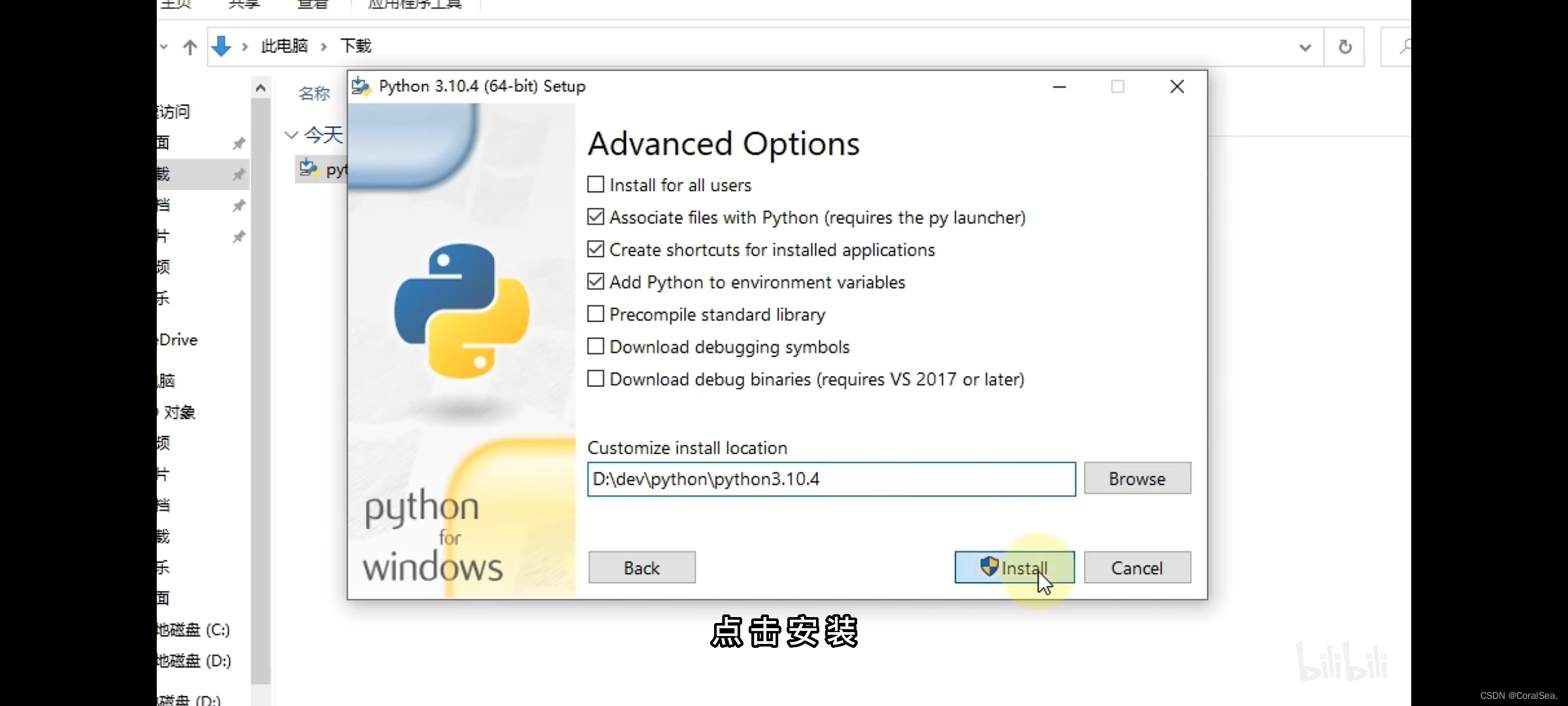Expand recent locations chevron left of Up arrow
The image size is (1568, 706).
164,47
